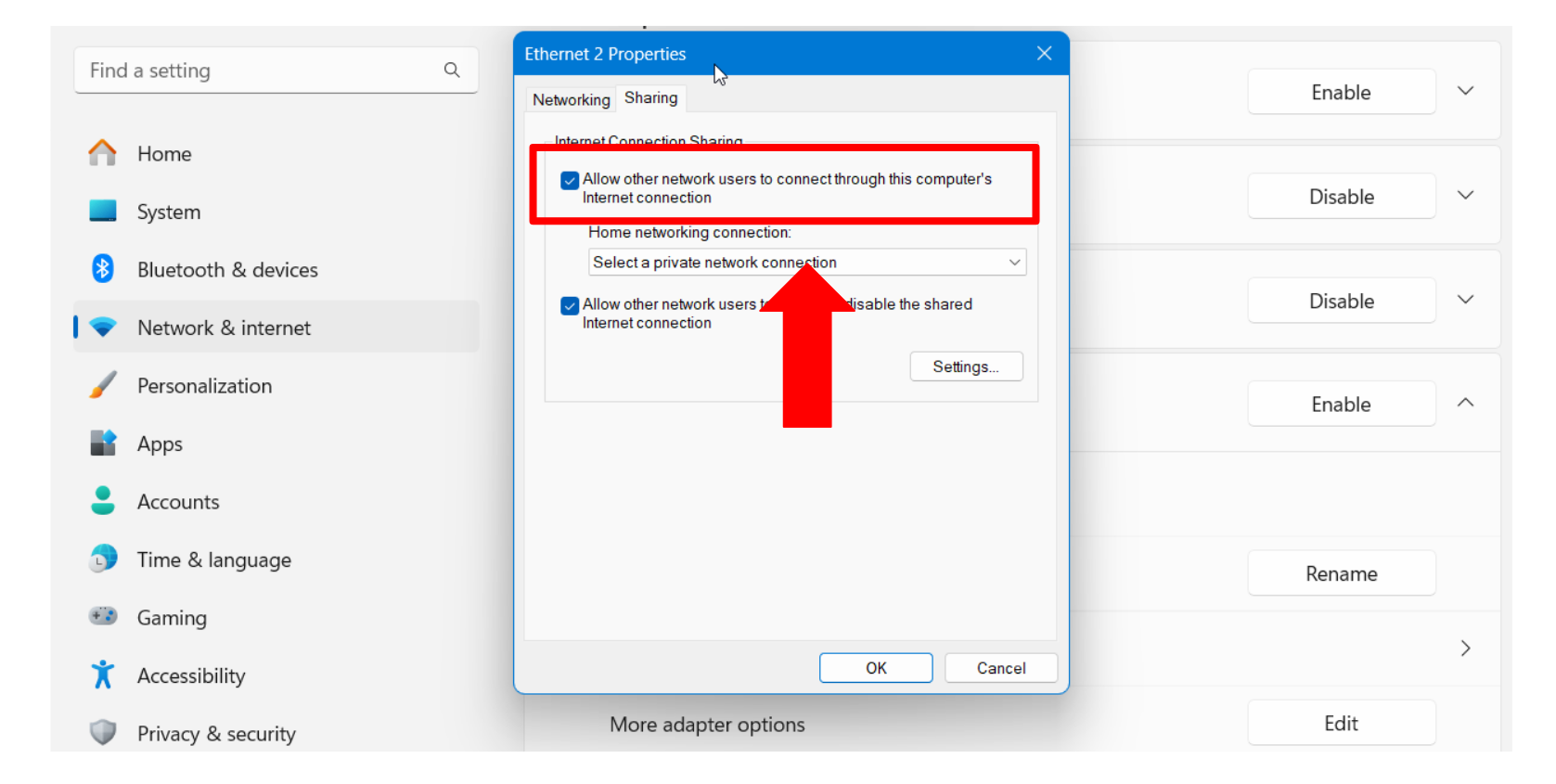
Task: Click the upper Disable adapter button
Action: pyautogui.click(x=1341, y=197)
